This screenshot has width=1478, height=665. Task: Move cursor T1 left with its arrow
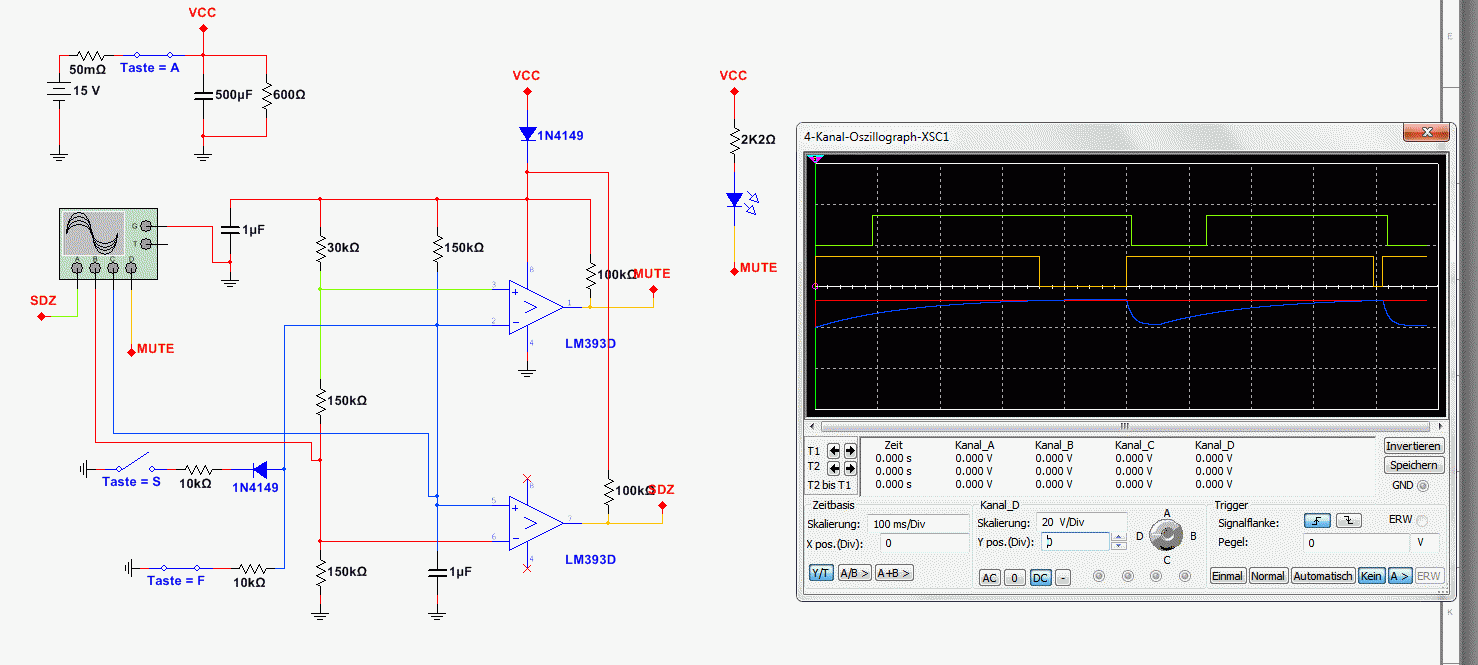(x=835, y=451)
